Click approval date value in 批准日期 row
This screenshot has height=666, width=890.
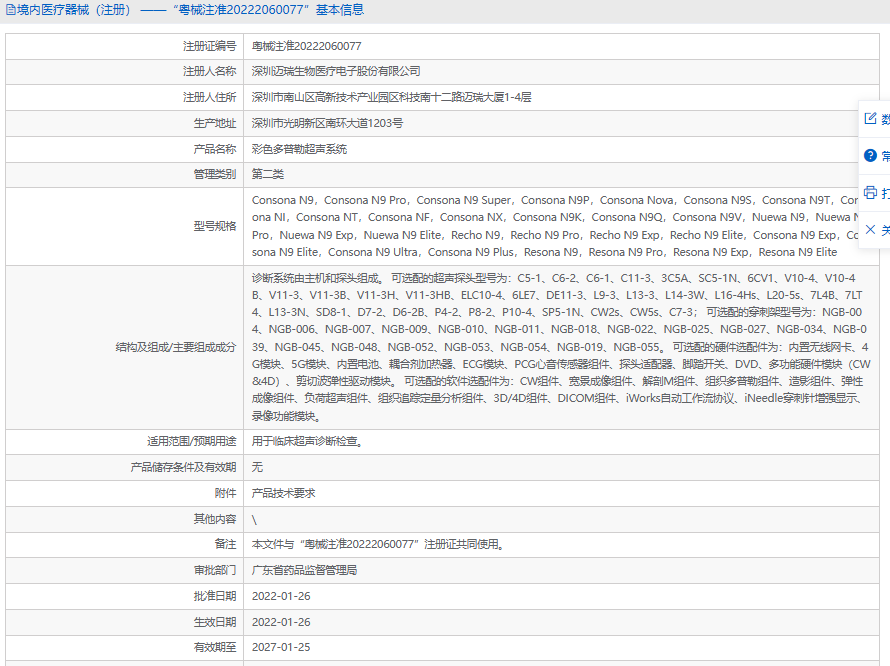coord(281,596)
